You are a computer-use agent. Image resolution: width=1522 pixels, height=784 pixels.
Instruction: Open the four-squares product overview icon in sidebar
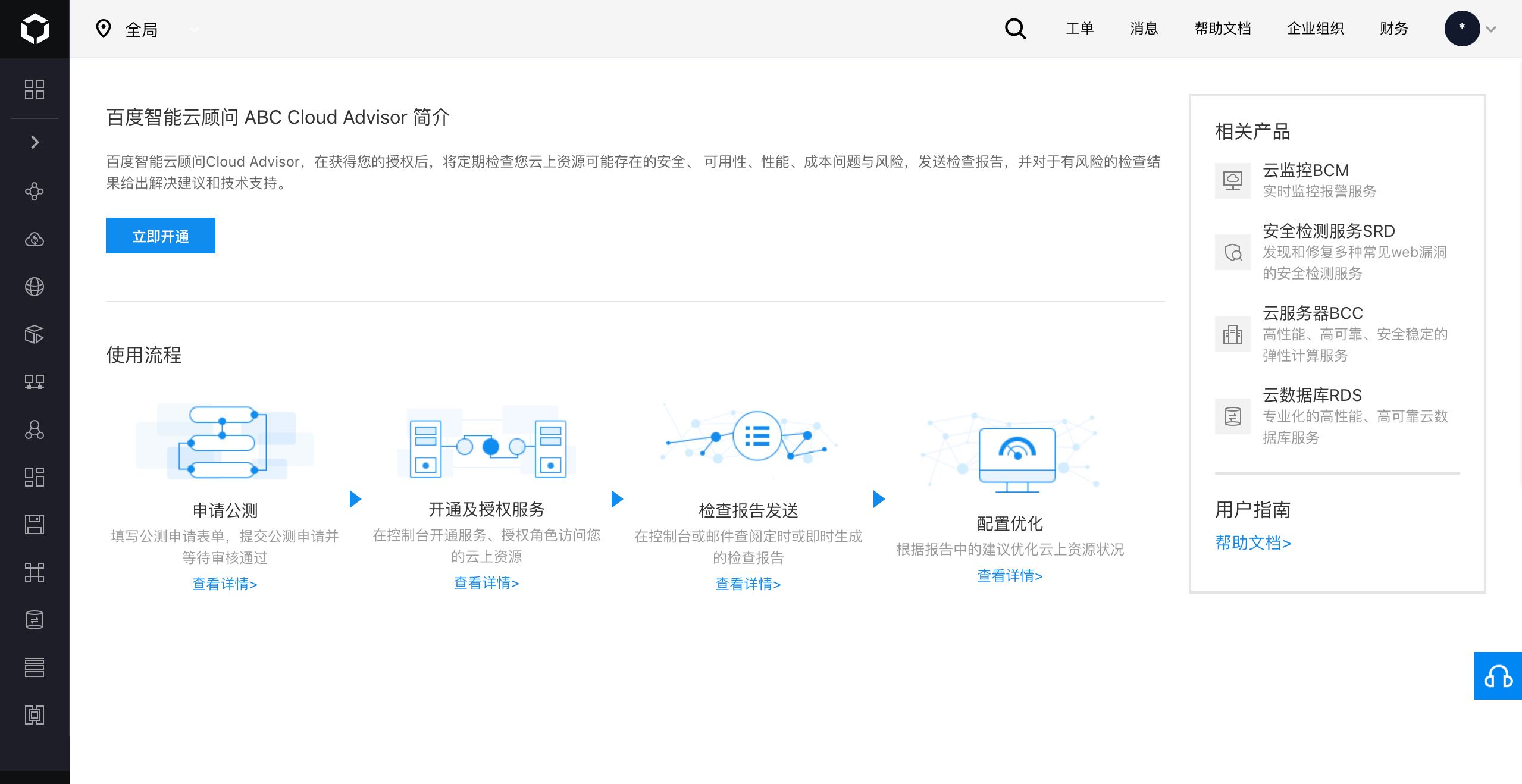tap(35, 89)
